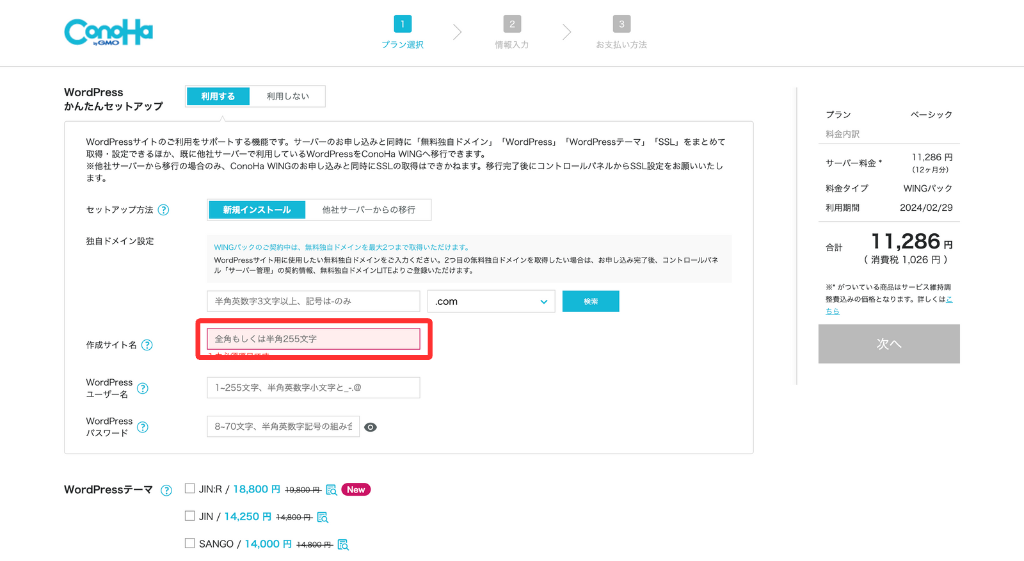Click help icon beside 作成サイト名
The image size is (1024, 561).
tap(147, 345)
